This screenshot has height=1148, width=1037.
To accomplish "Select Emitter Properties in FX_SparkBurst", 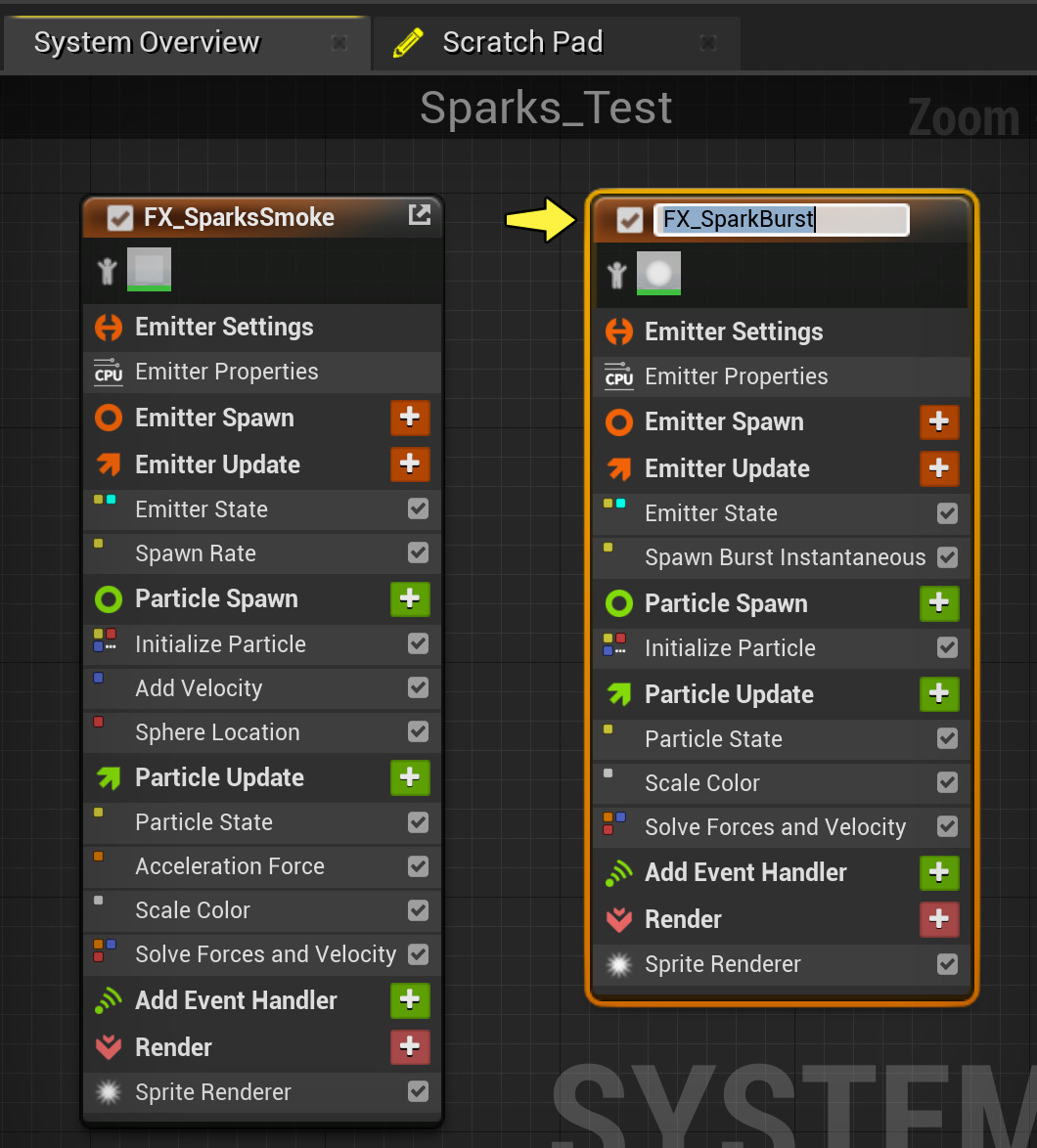I will [736, 376].
